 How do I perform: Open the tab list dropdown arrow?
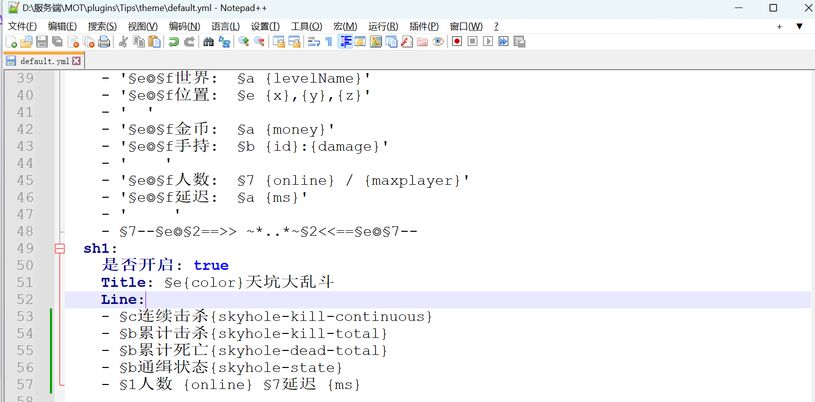tap(799, 26)
